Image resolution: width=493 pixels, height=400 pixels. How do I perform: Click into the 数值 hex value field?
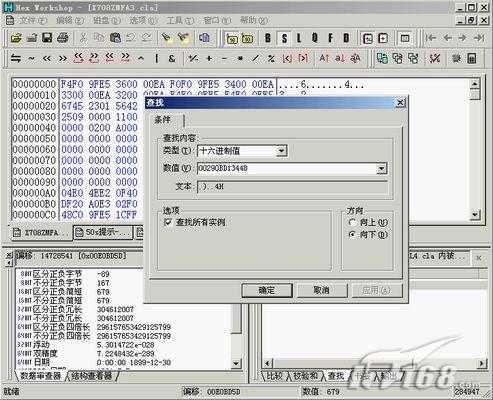tap(287, 169)
